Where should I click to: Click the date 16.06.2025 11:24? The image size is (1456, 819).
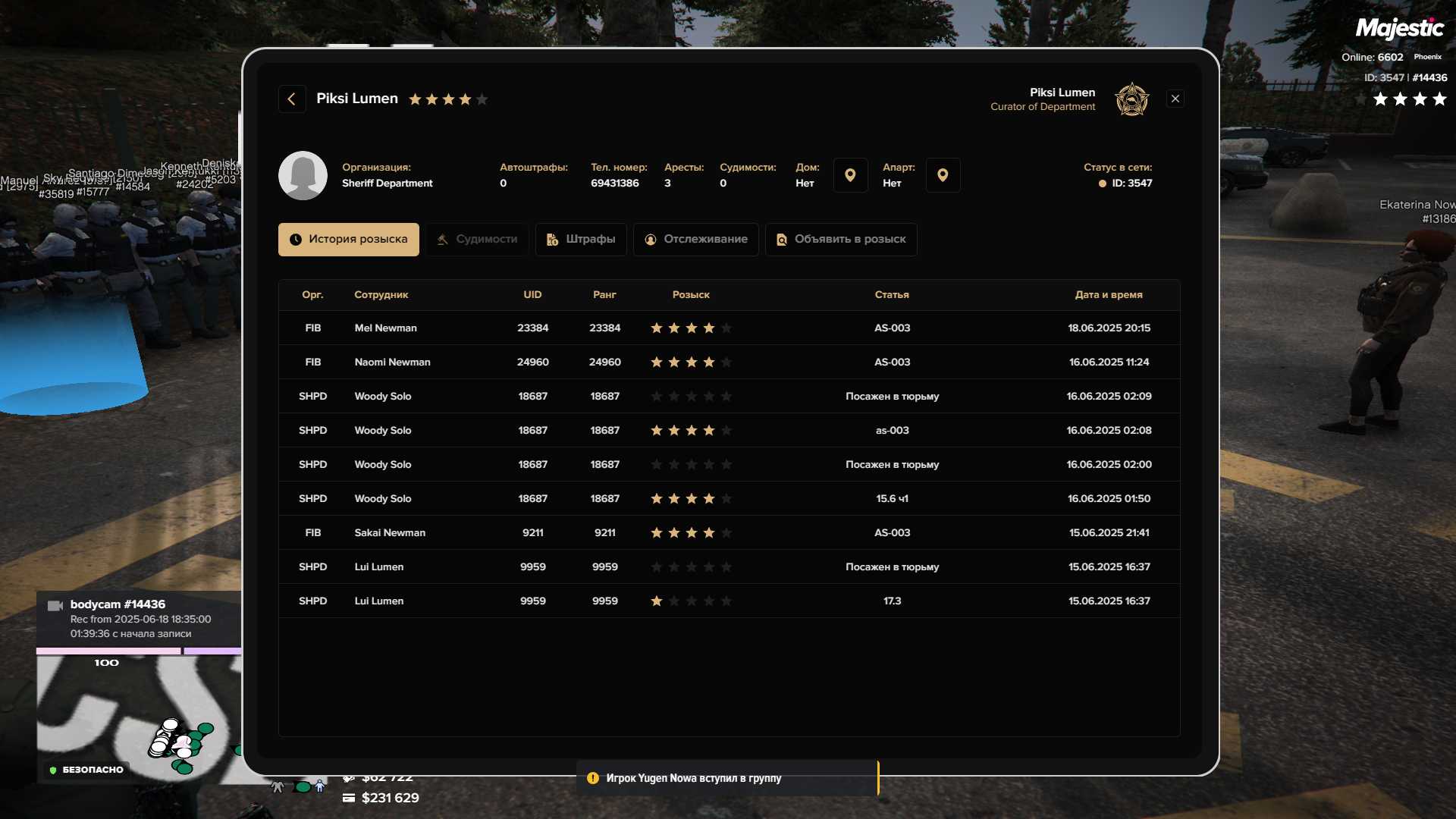1109,362
